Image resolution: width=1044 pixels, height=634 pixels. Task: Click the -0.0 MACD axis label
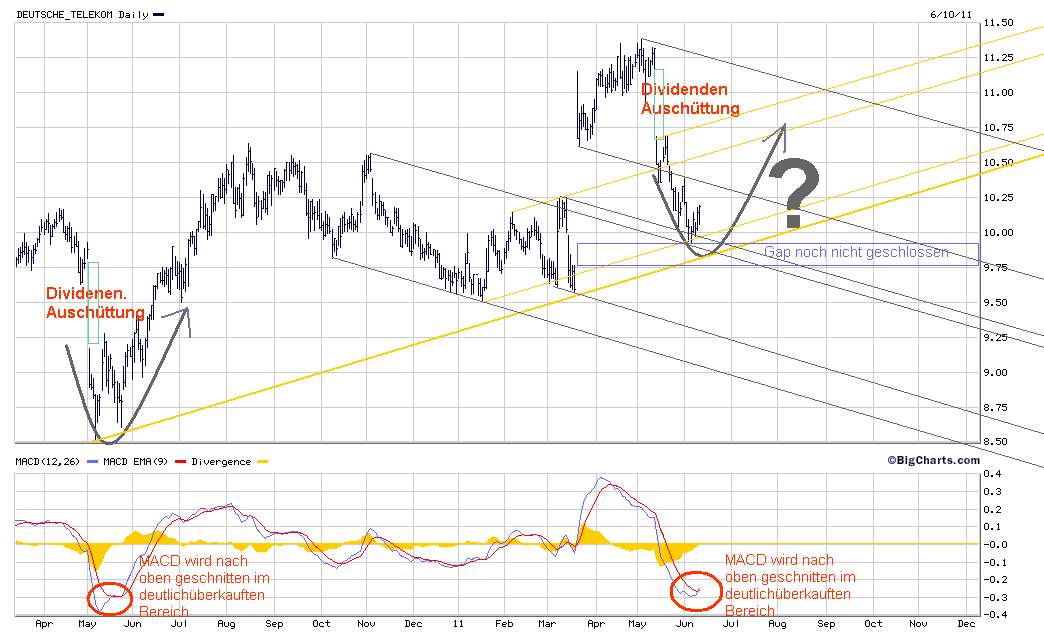point(994,545)
